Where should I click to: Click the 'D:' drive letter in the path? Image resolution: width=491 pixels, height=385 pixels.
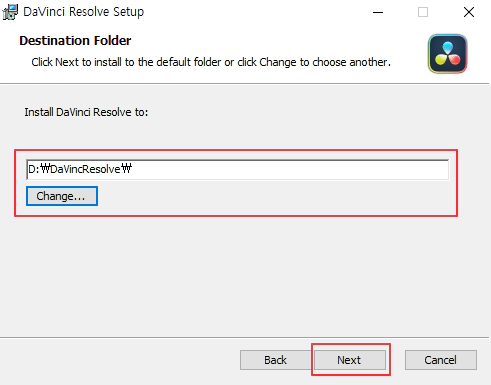pyautogui.click(x=34, y=169)
